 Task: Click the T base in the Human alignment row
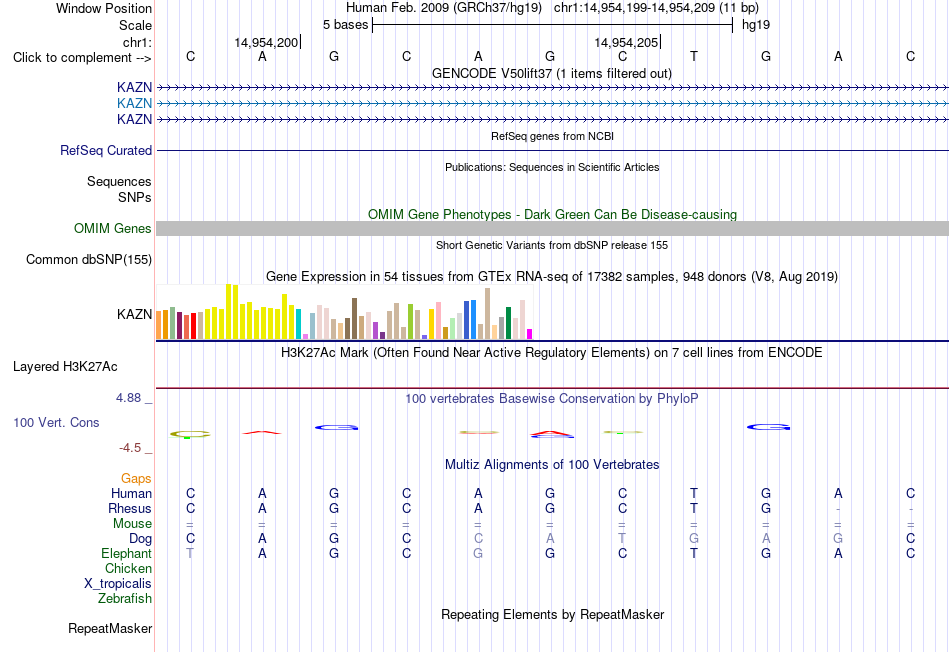coord(694,493)
